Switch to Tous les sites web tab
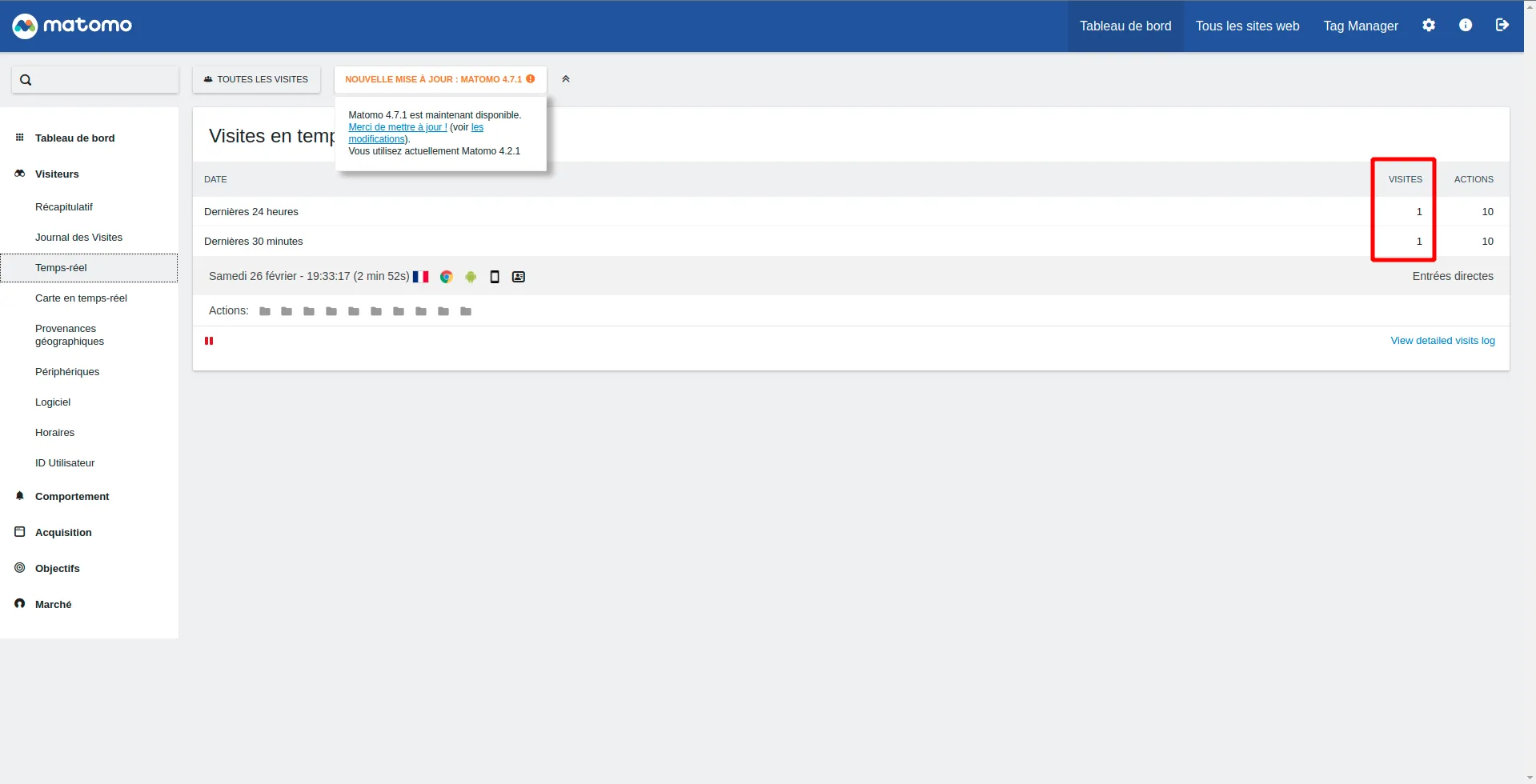Image resolution: width=1536 pixels, height=784 pixels. 1247,26
